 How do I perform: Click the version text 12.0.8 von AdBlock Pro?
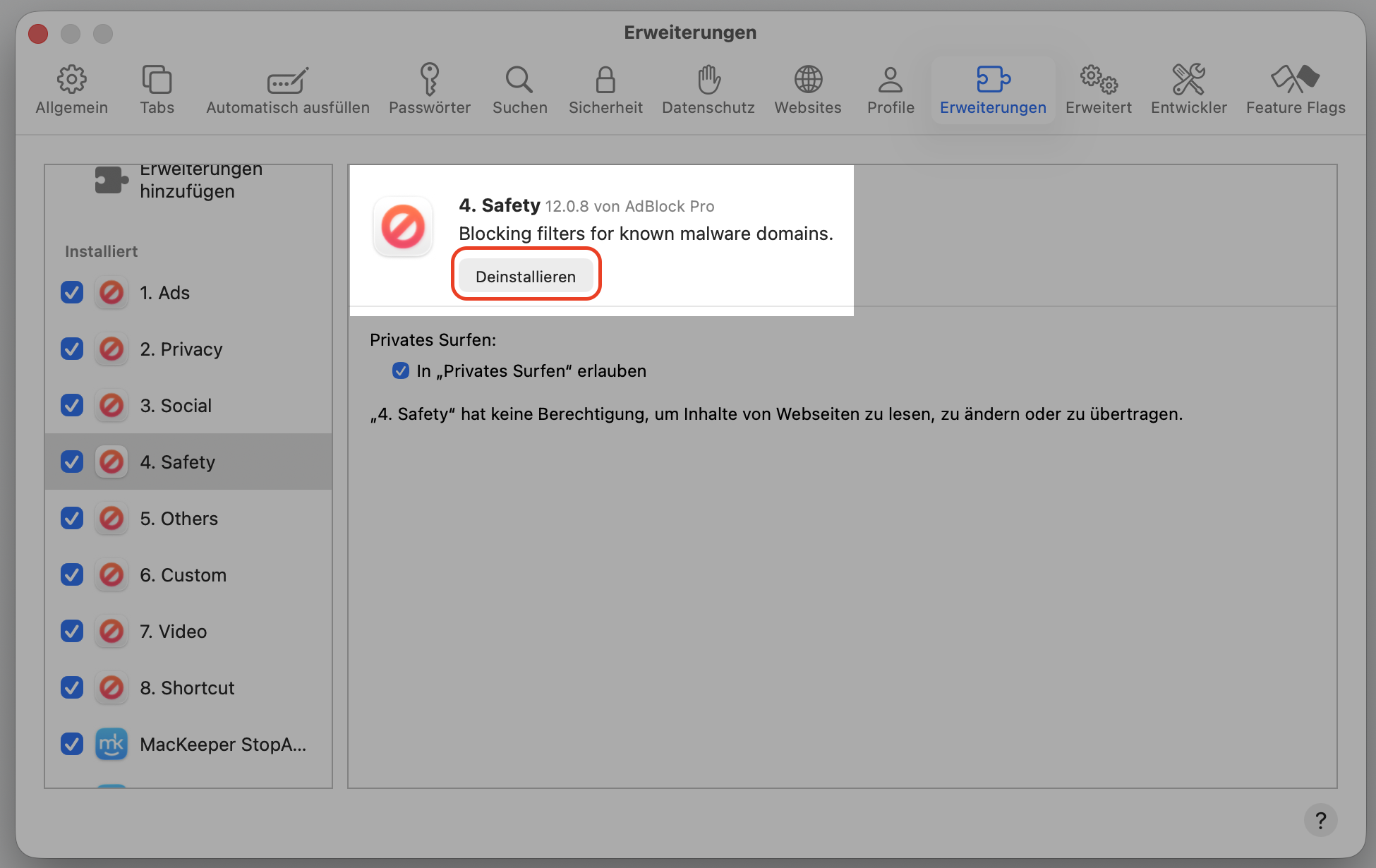click(629, 206)
